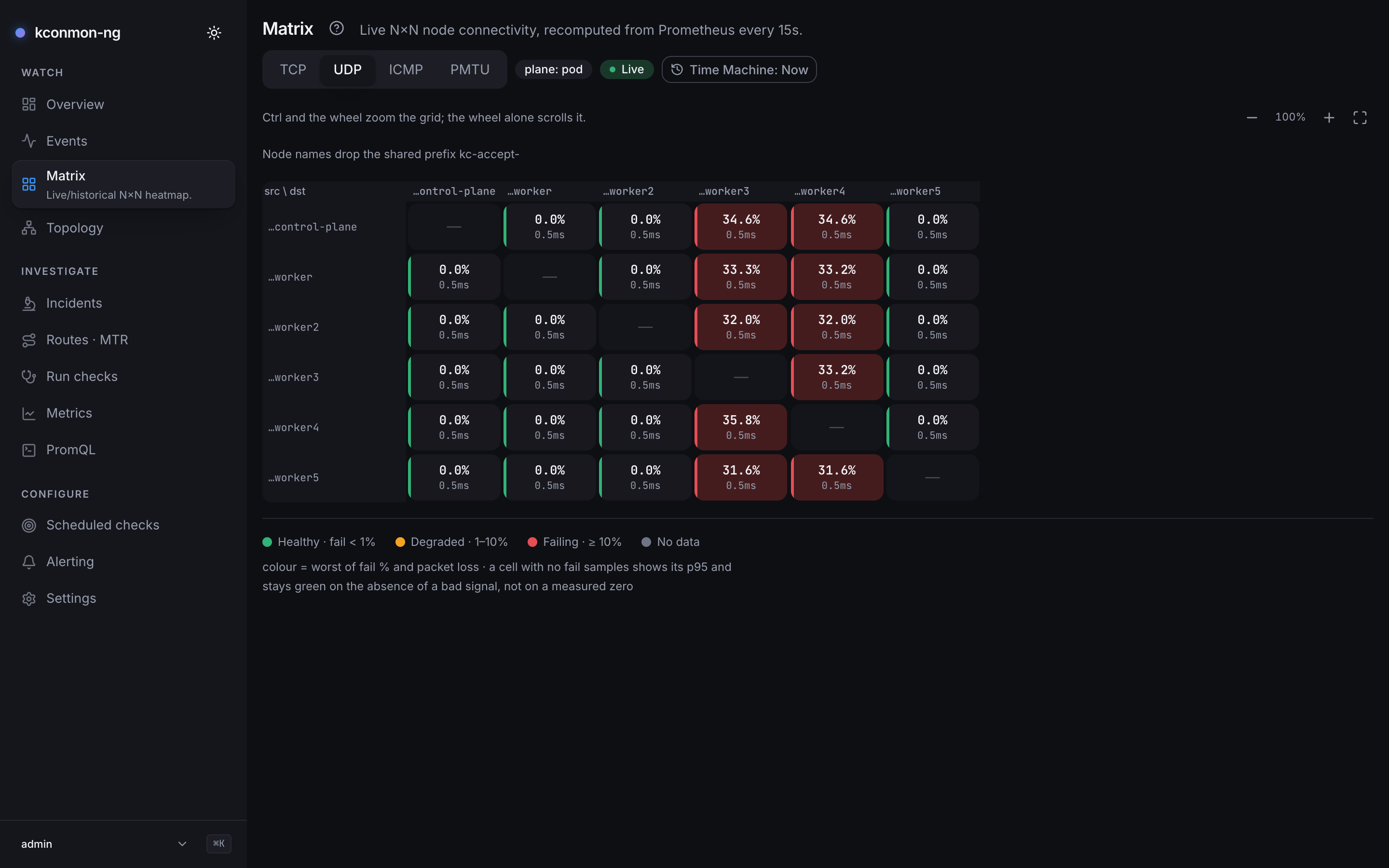Click the 100% zoom level value
The image size is (1389, 868).
pos(1290,117)
